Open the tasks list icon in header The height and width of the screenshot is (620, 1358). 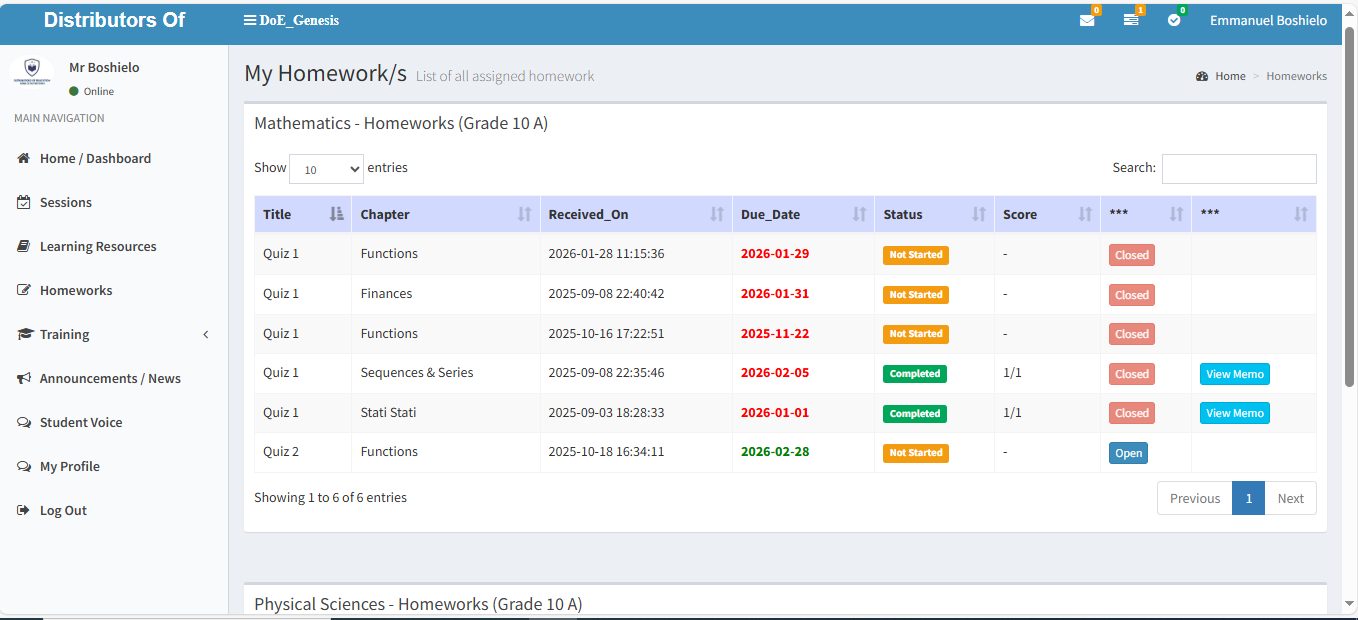tap(1131, 21)
